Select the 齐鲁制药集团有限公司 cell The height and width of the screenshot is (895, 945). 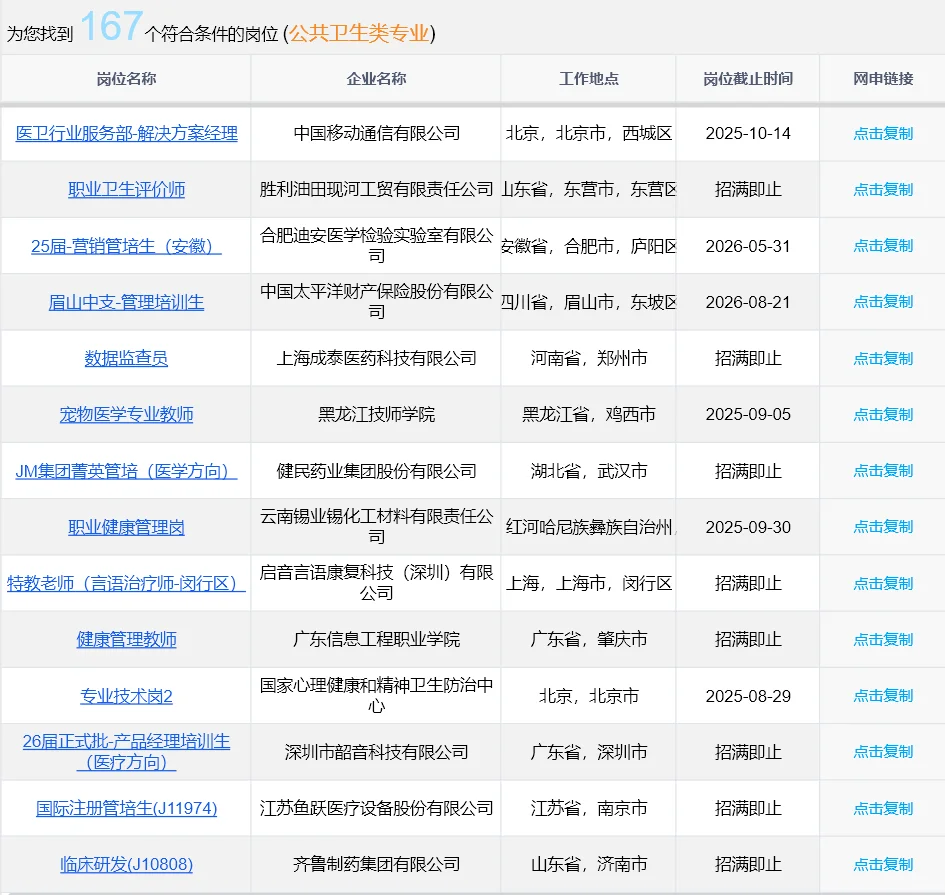376,864
